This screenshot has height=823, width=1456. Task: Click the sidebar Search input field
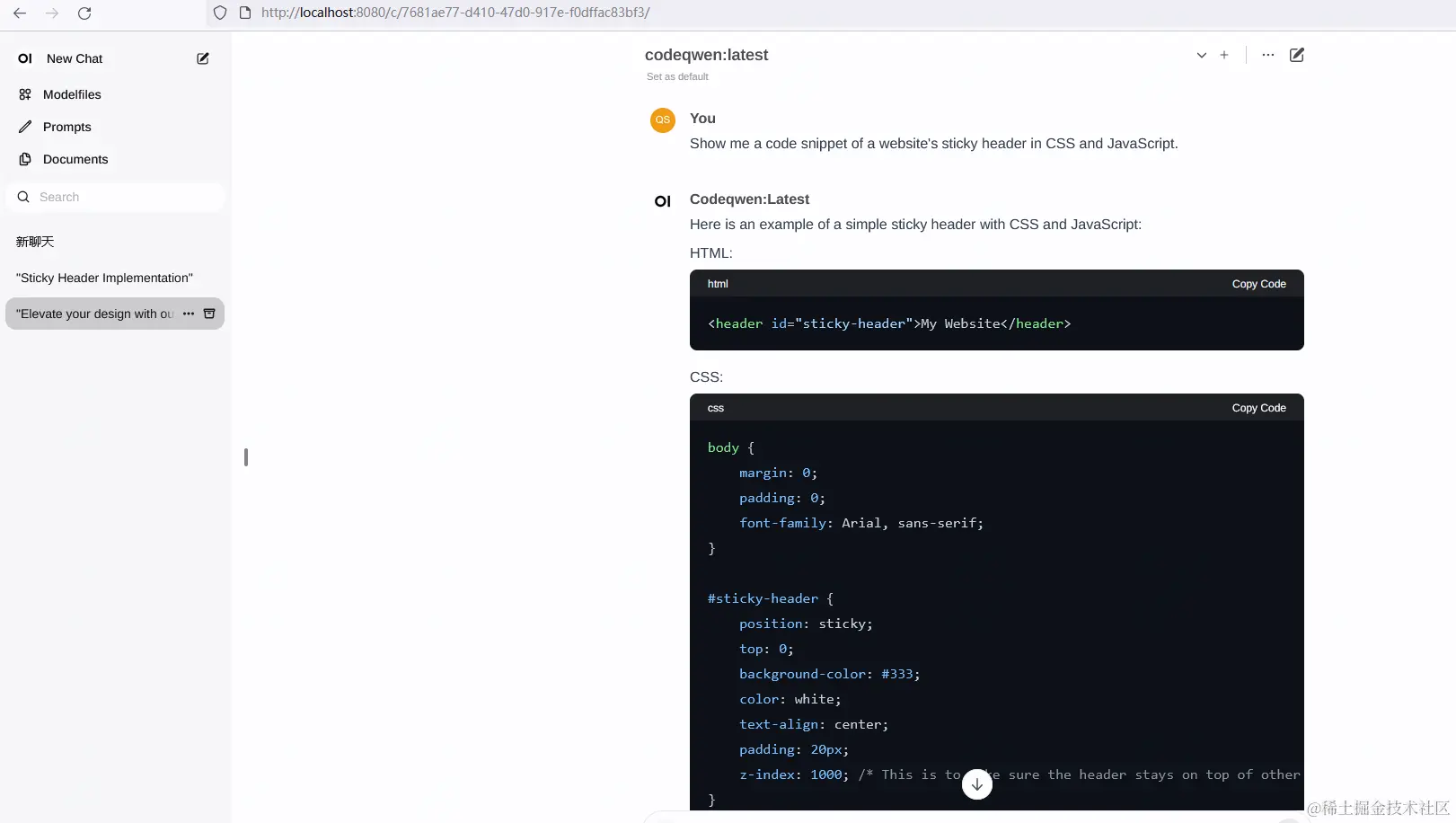126,197
